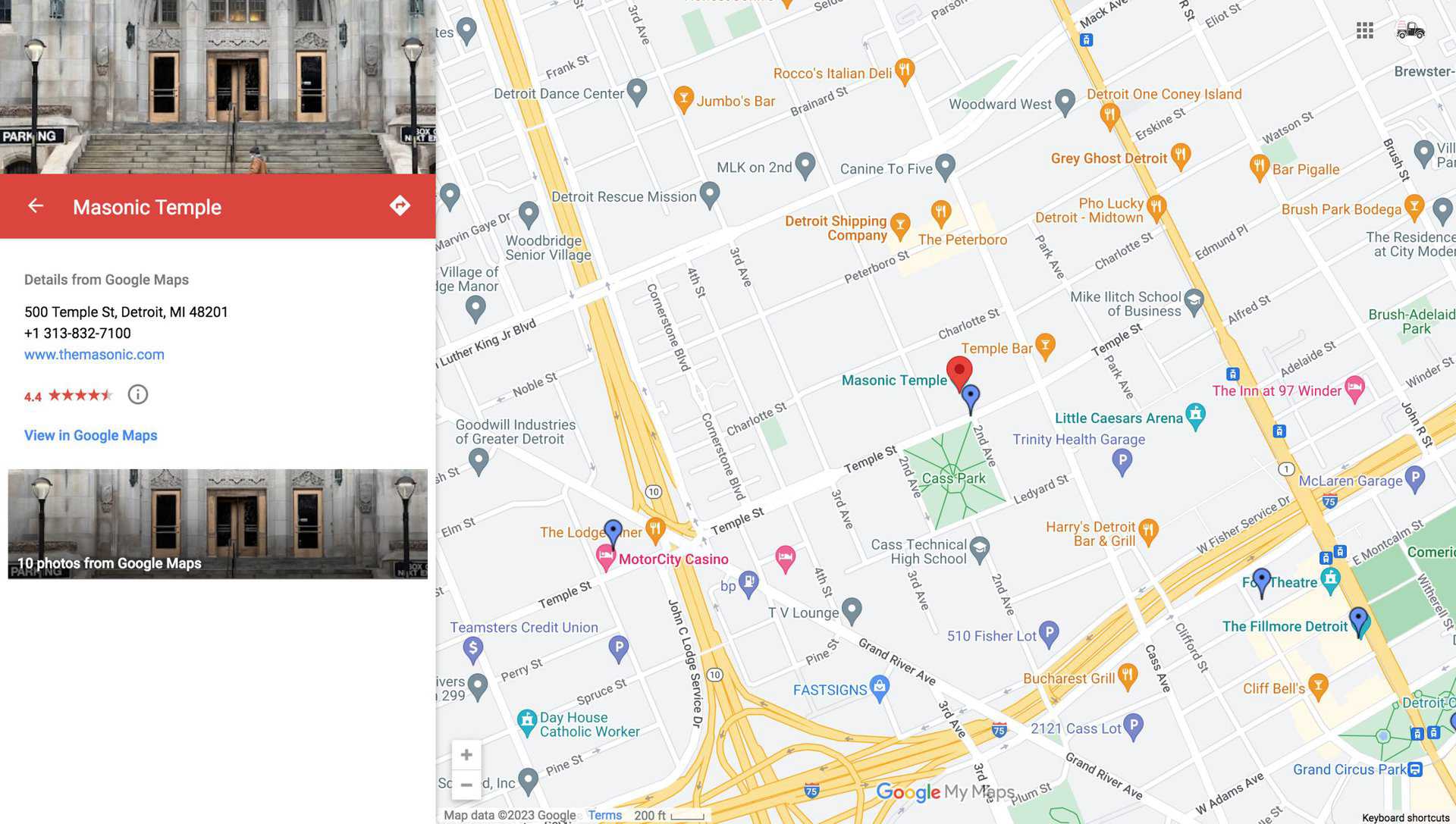Viewport: 1456px width, 824px height.
Task: Click the Woodward West marker
Action: tap(1065, 102)
